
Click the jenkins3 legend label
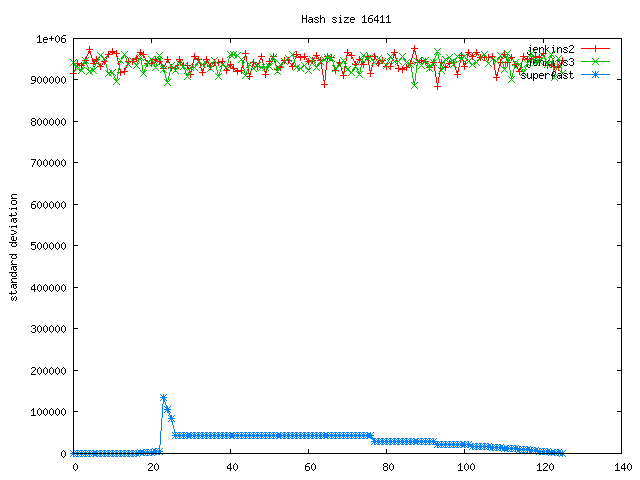tap(550, 62)
